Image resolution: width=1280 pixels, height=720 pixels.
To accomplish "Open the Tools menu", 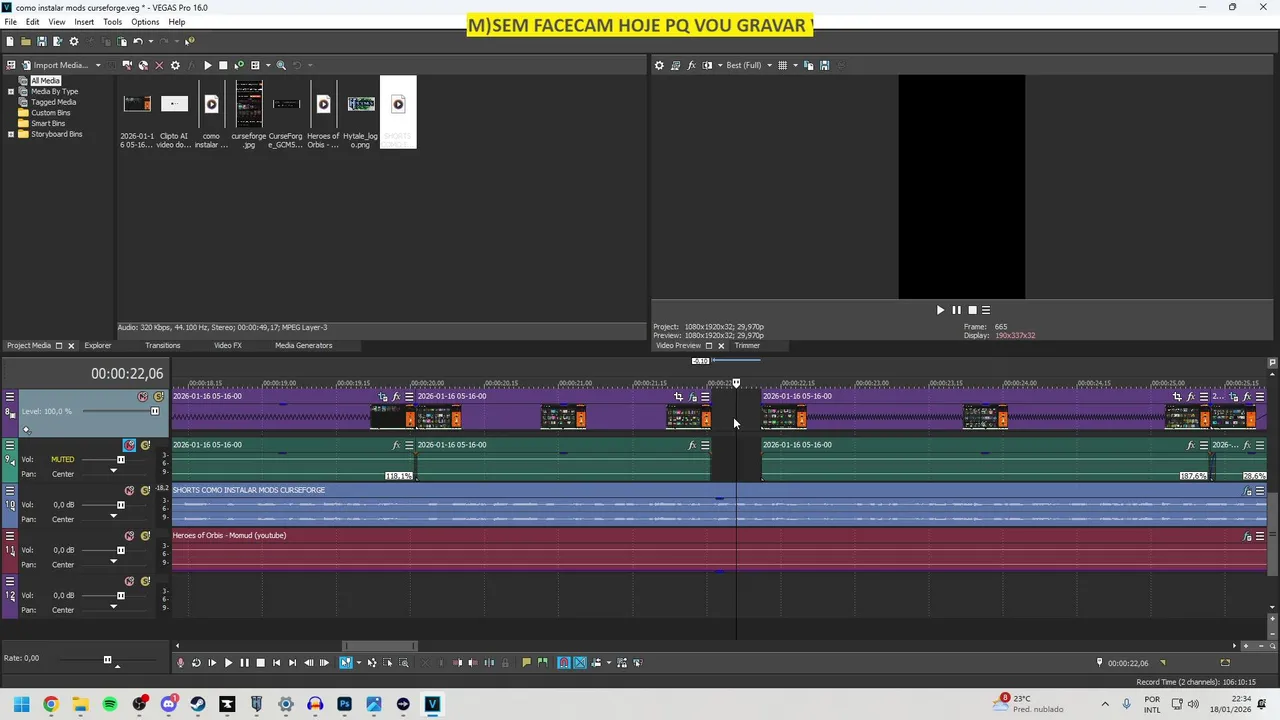I will click(x=112, y=21).
